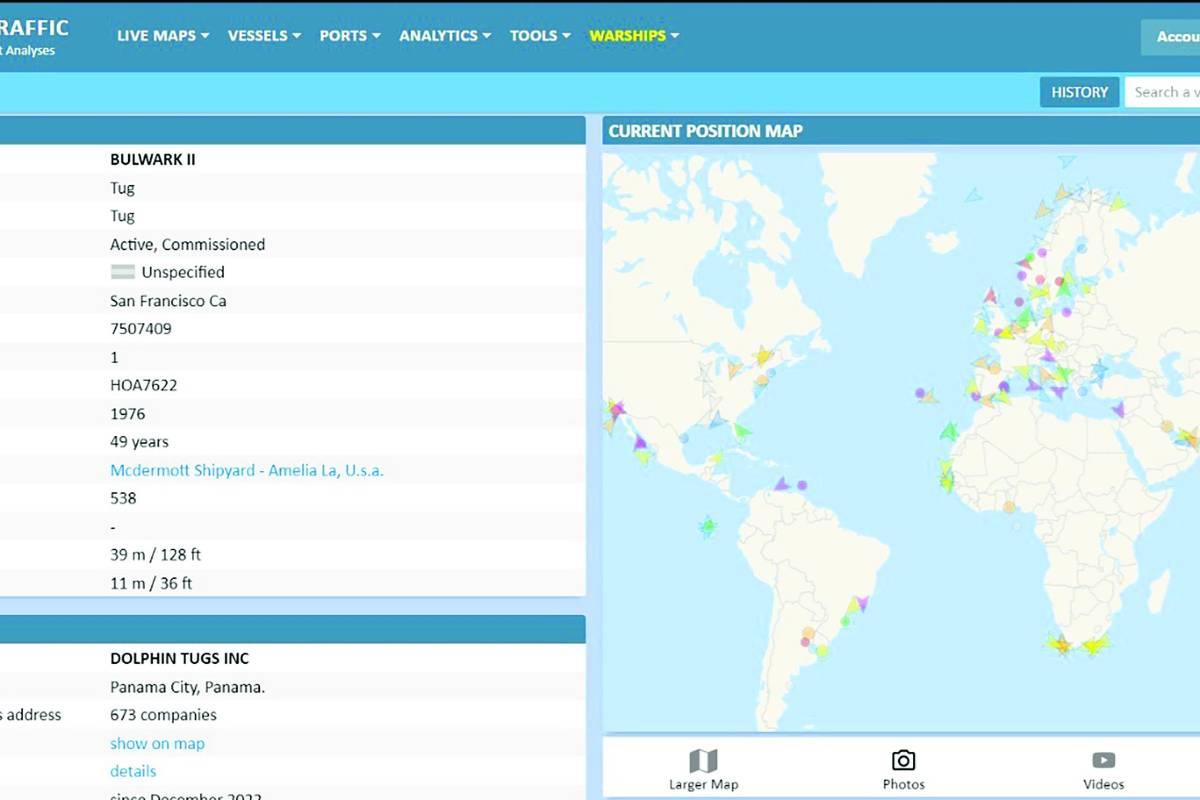Expand the Ports dropdown menu
The image size is (1200, 800).
(350, 35)
